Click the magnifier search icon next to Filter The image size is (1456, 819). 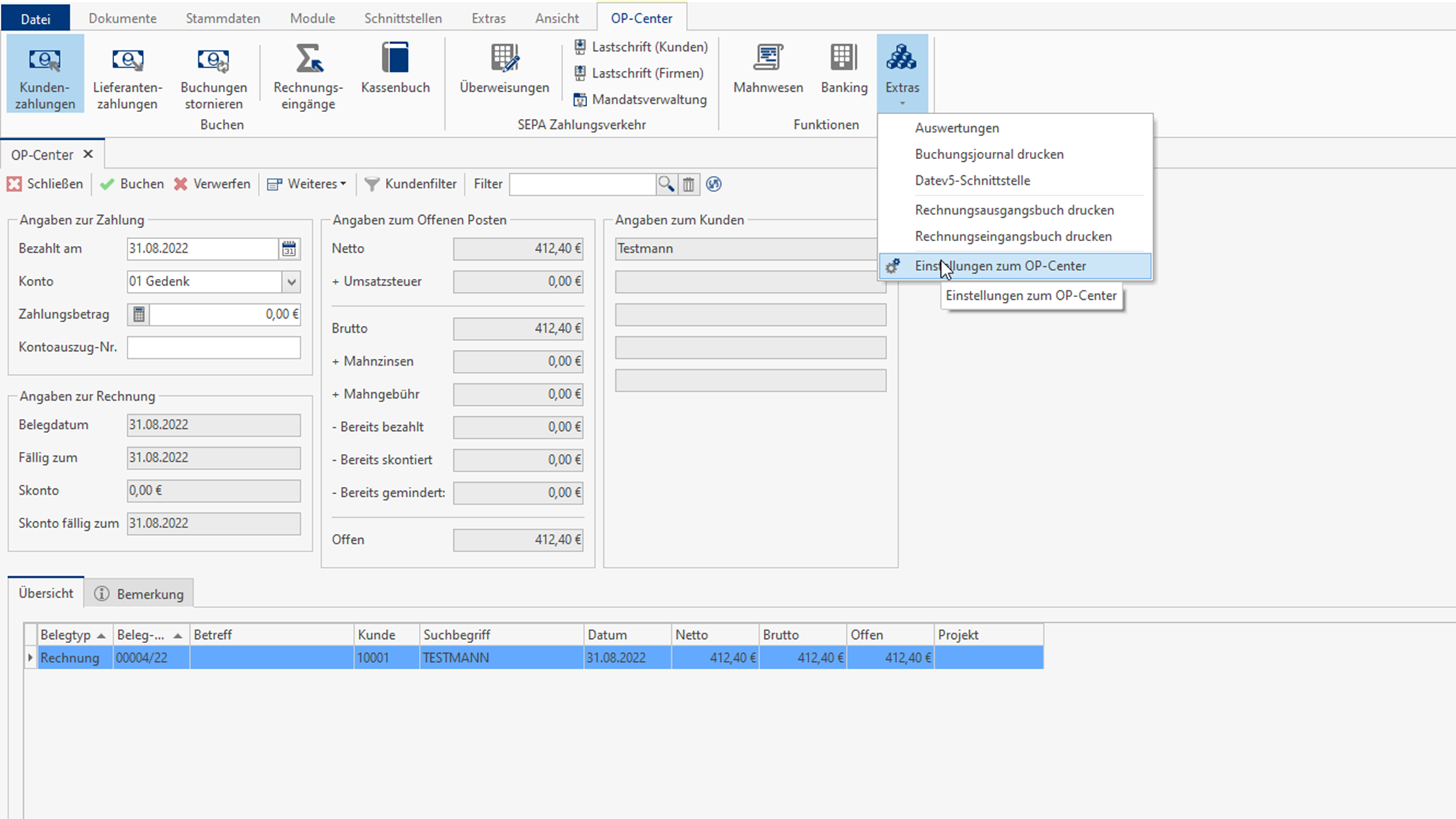[666, 184]
